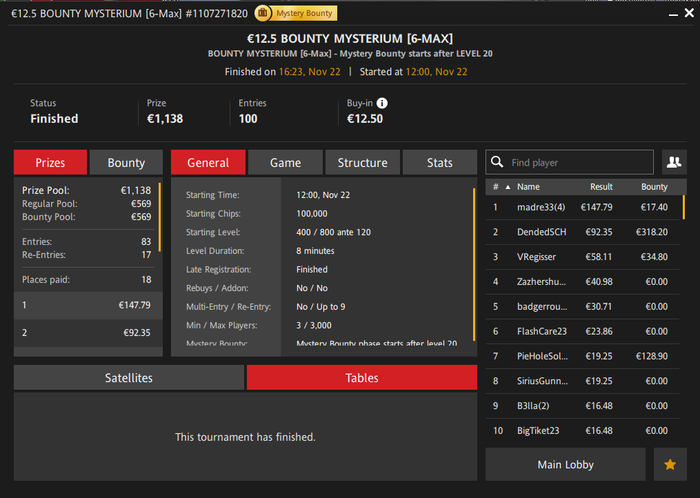Click the Entries 100 header value

pos(248,119)
